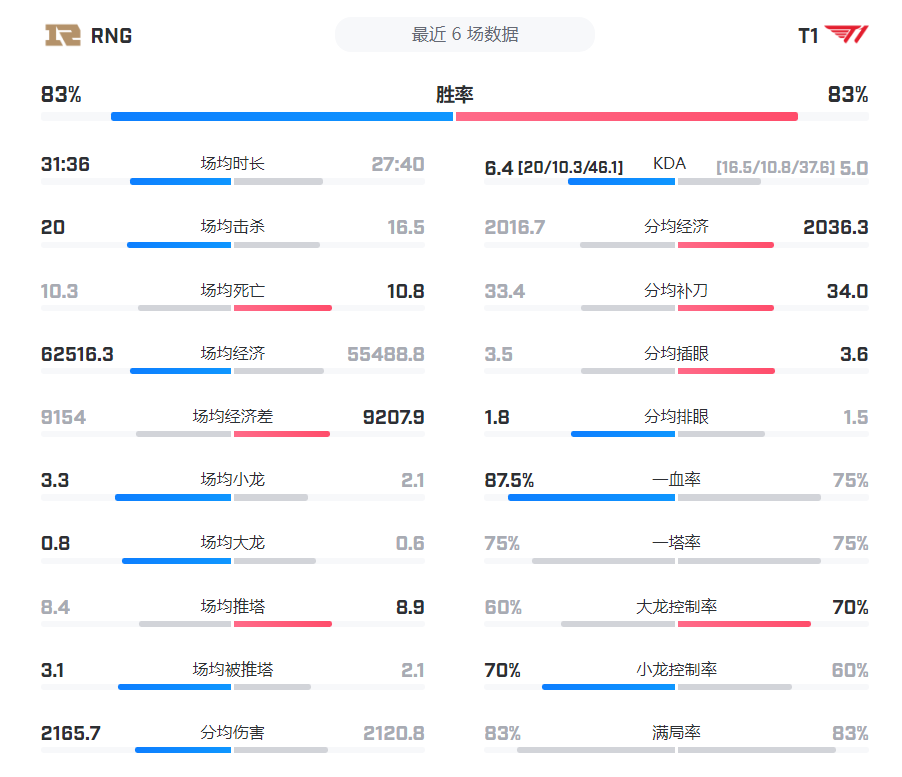Click the 场均小龙 stat label

[x=232, y=480]
